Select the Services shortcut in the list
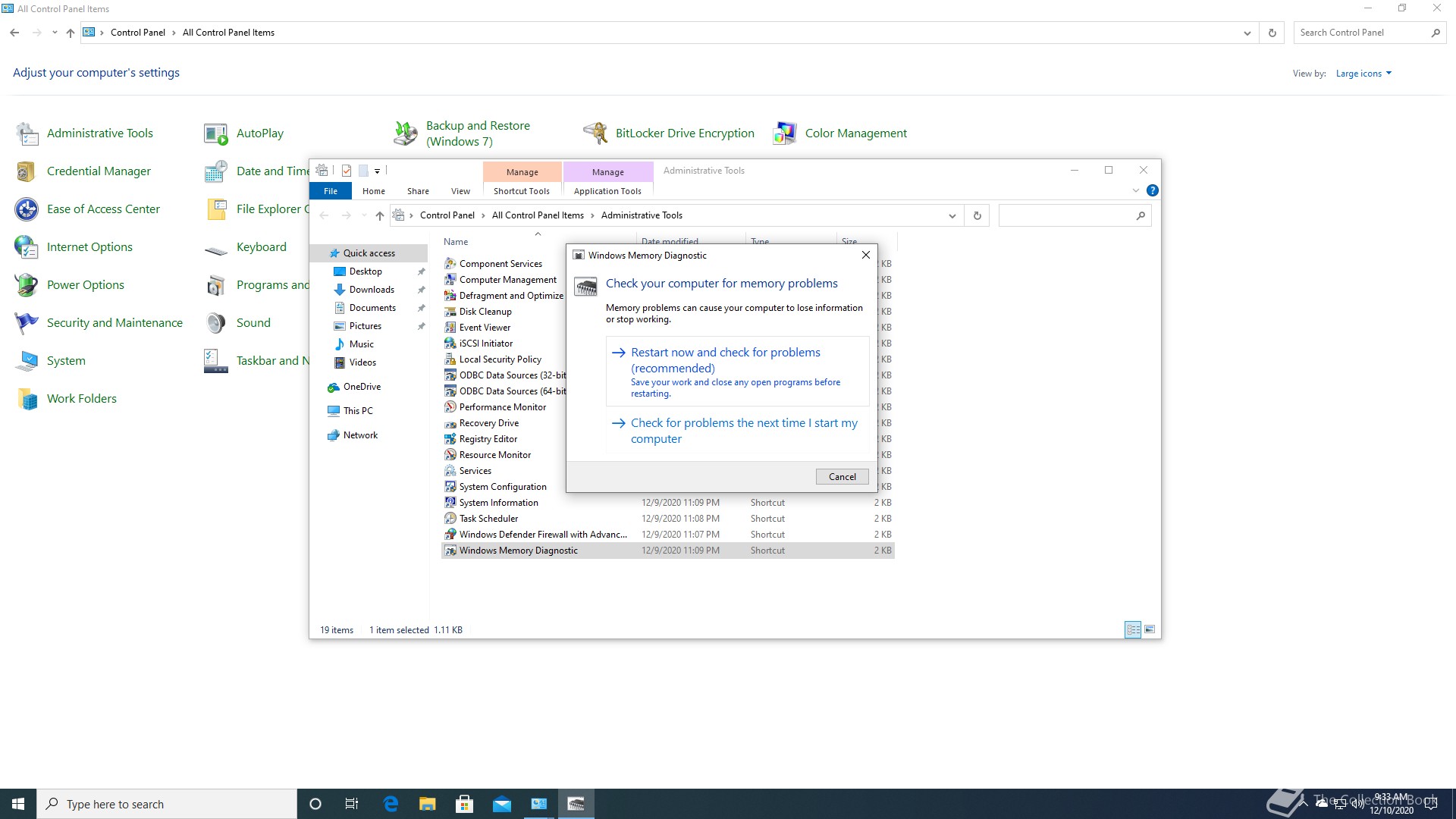The height and width of the screenshot is (819, 1456). 475,471
